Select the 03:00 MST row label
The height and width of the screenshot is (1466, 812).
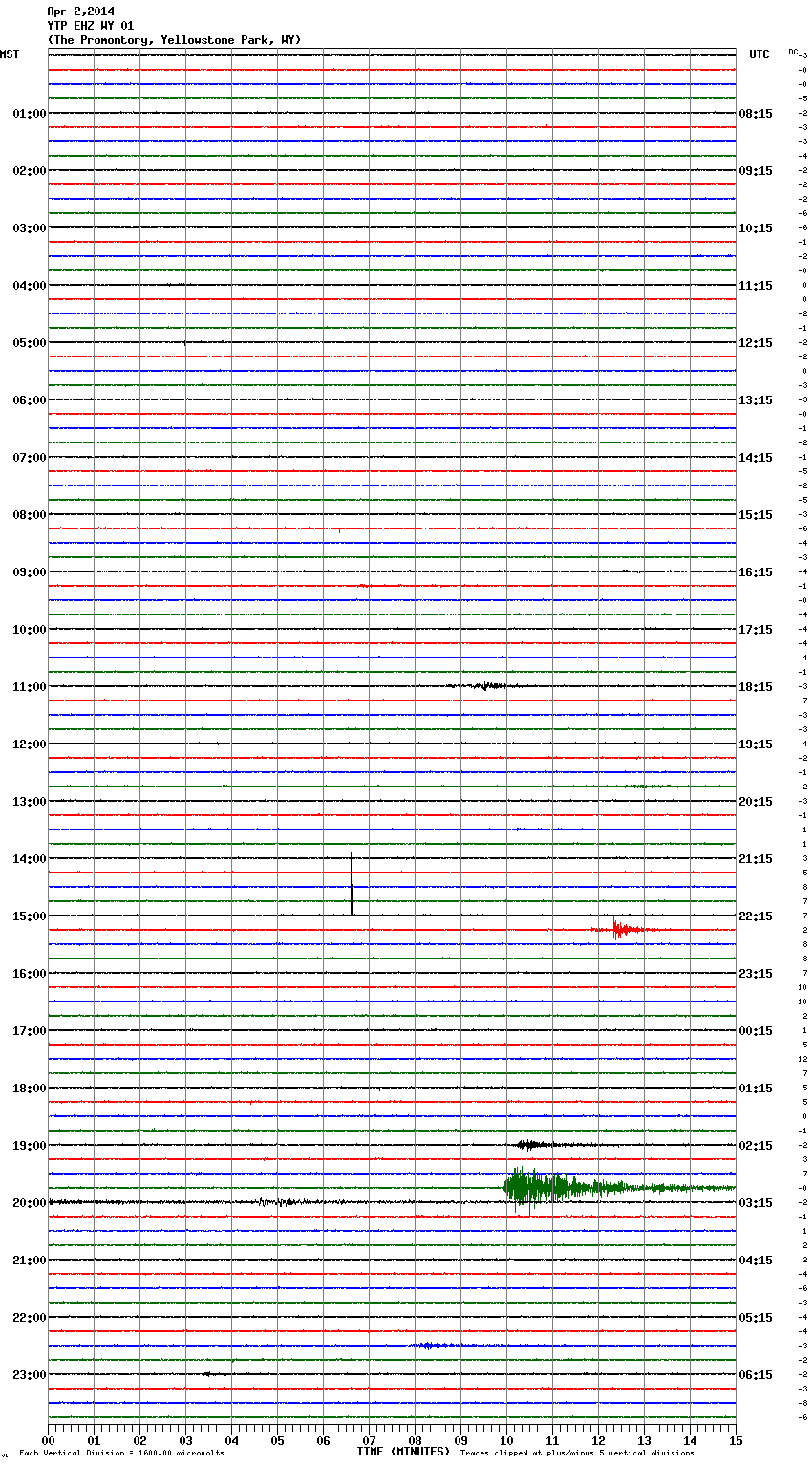[x=30, y=228]
